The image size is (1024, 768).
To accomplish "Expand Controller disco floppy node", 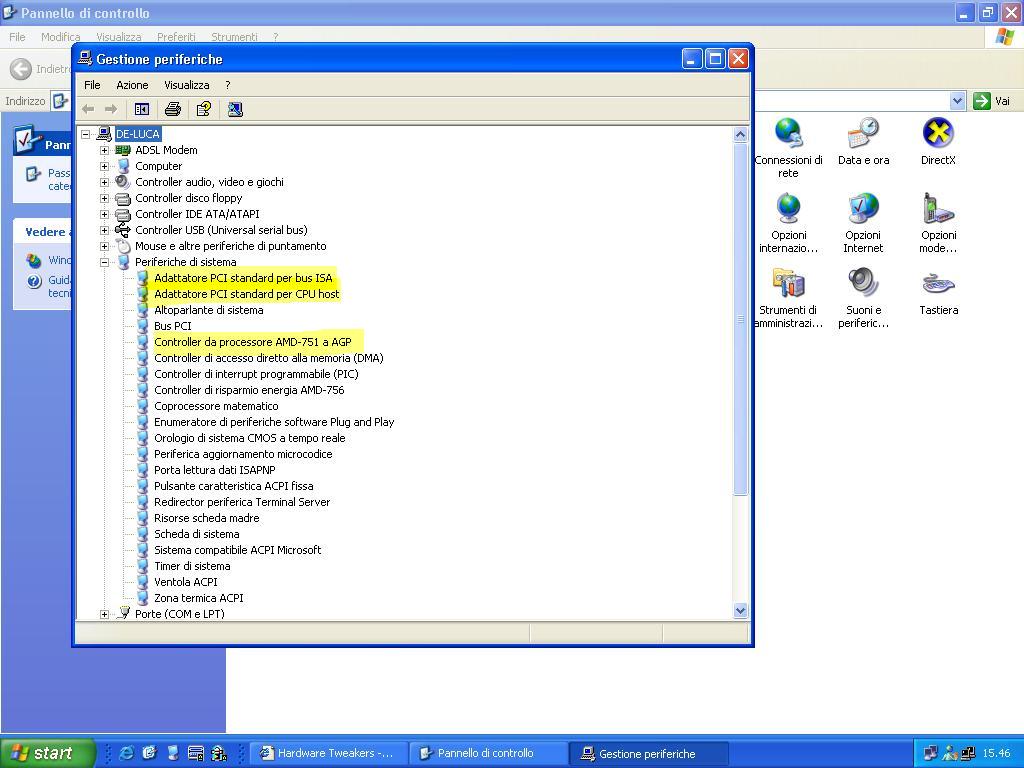I will click(104, 199).
